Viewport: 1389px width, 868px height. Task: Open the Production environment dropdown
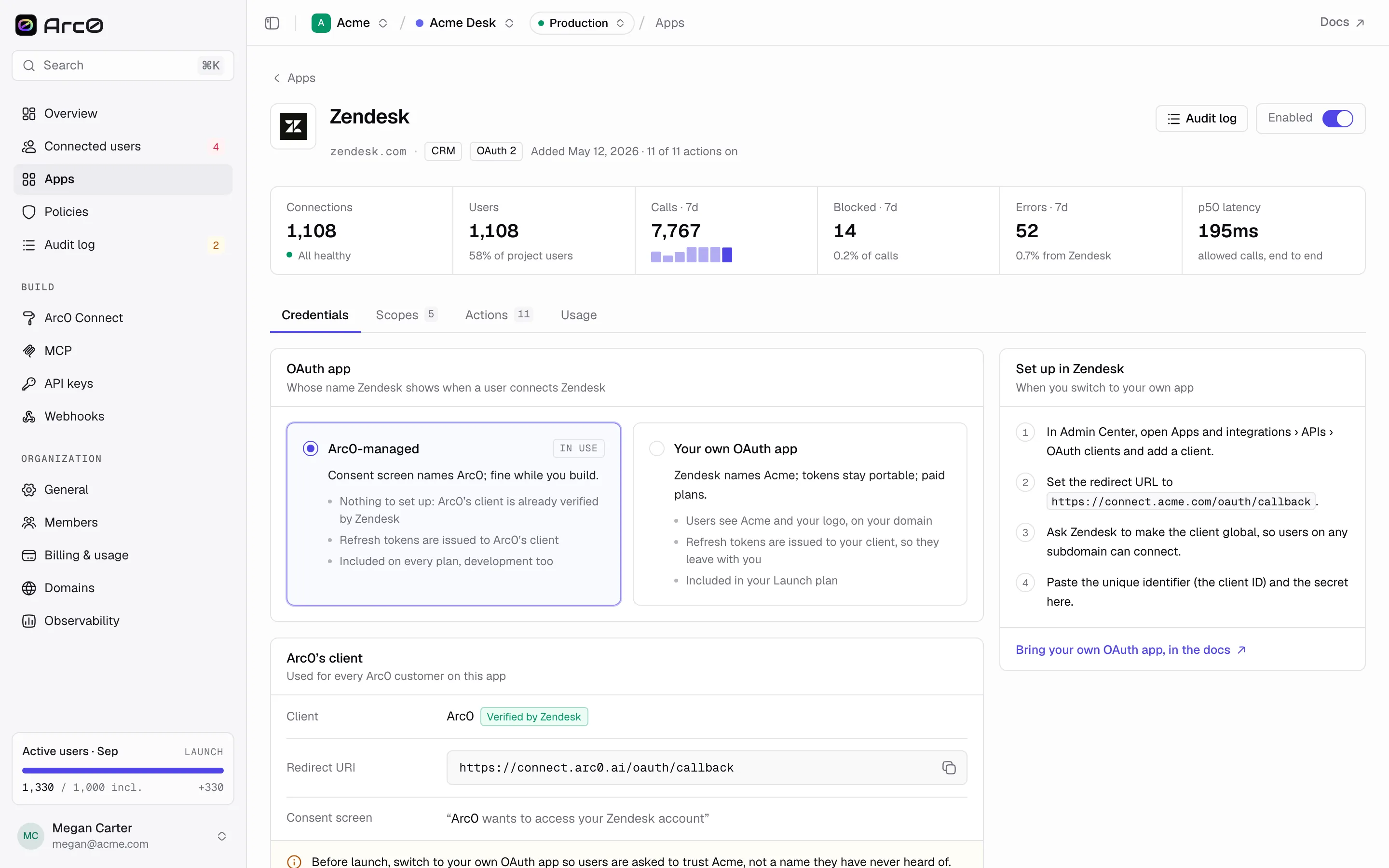pyautogui.click(x=582, y=23)
